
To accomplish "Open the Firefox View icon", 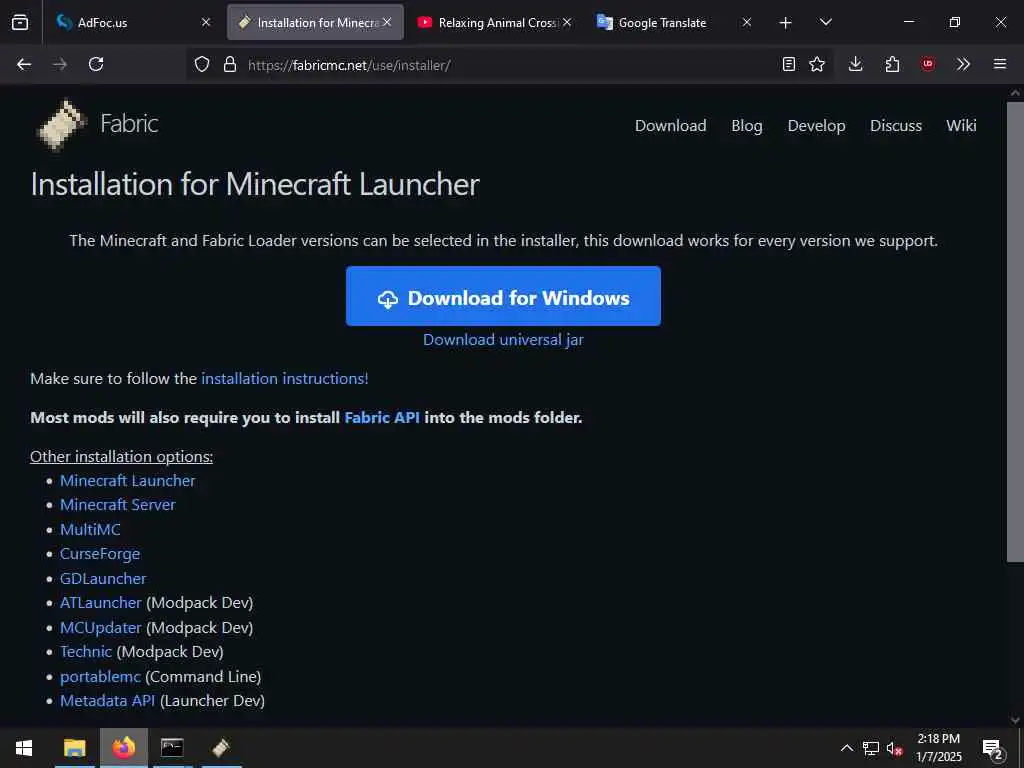I will 20,22.
